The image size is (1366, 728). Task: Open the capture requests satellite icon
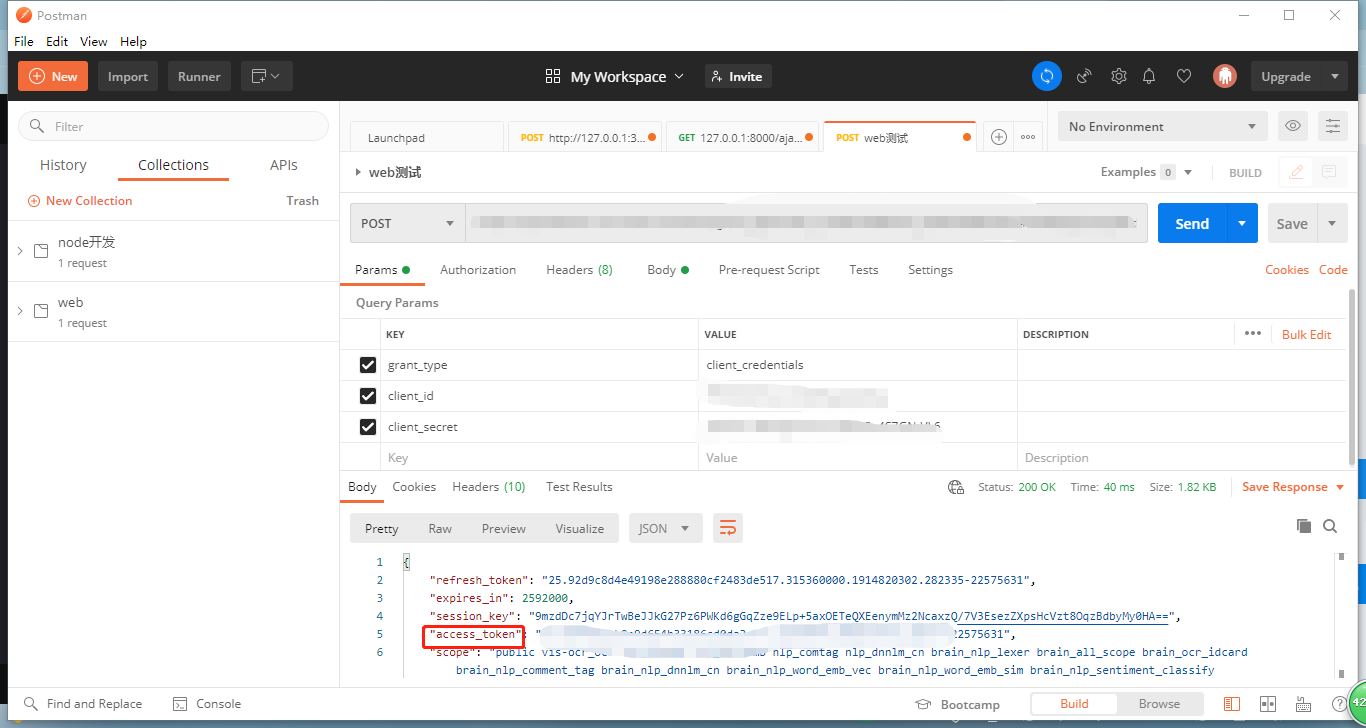tap(1084, 76)
